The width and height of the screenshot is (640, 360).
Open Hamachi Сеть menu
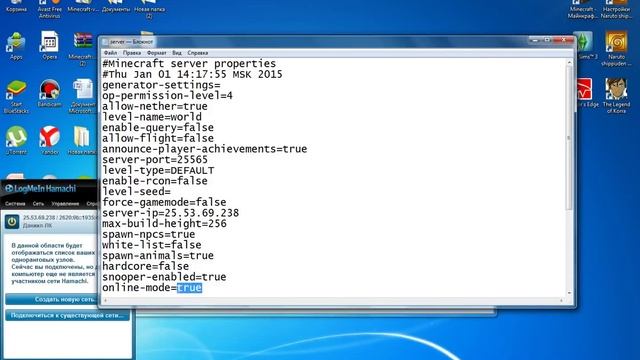[x=38, y=203]
